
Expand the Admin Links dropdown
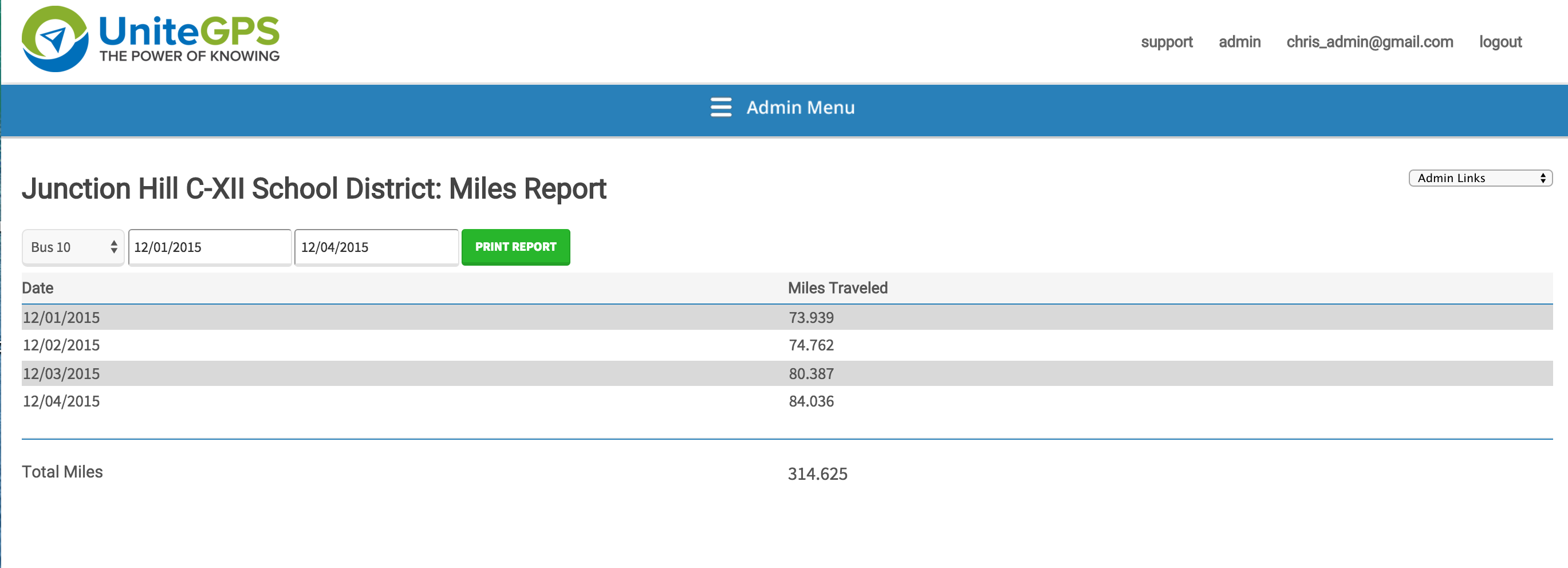pos(1480,178)
